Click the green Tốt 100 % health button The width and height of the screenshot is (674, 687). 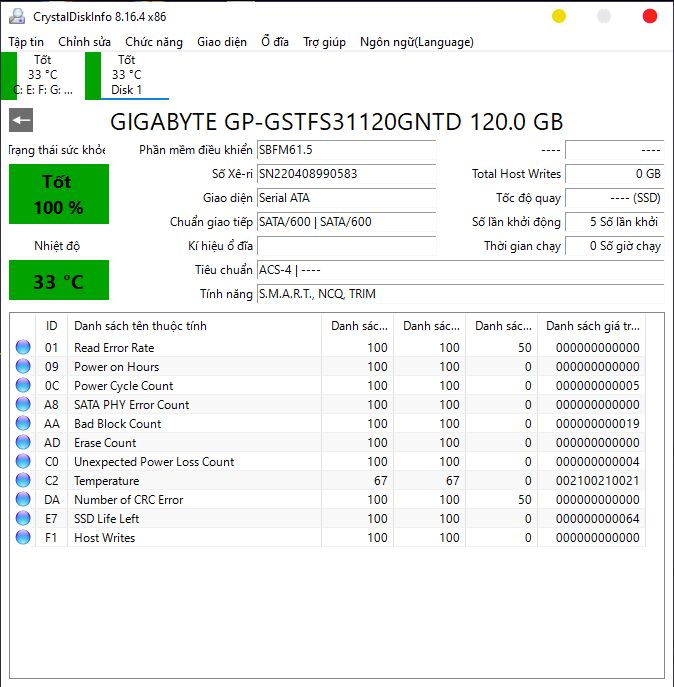coord(58,194)
